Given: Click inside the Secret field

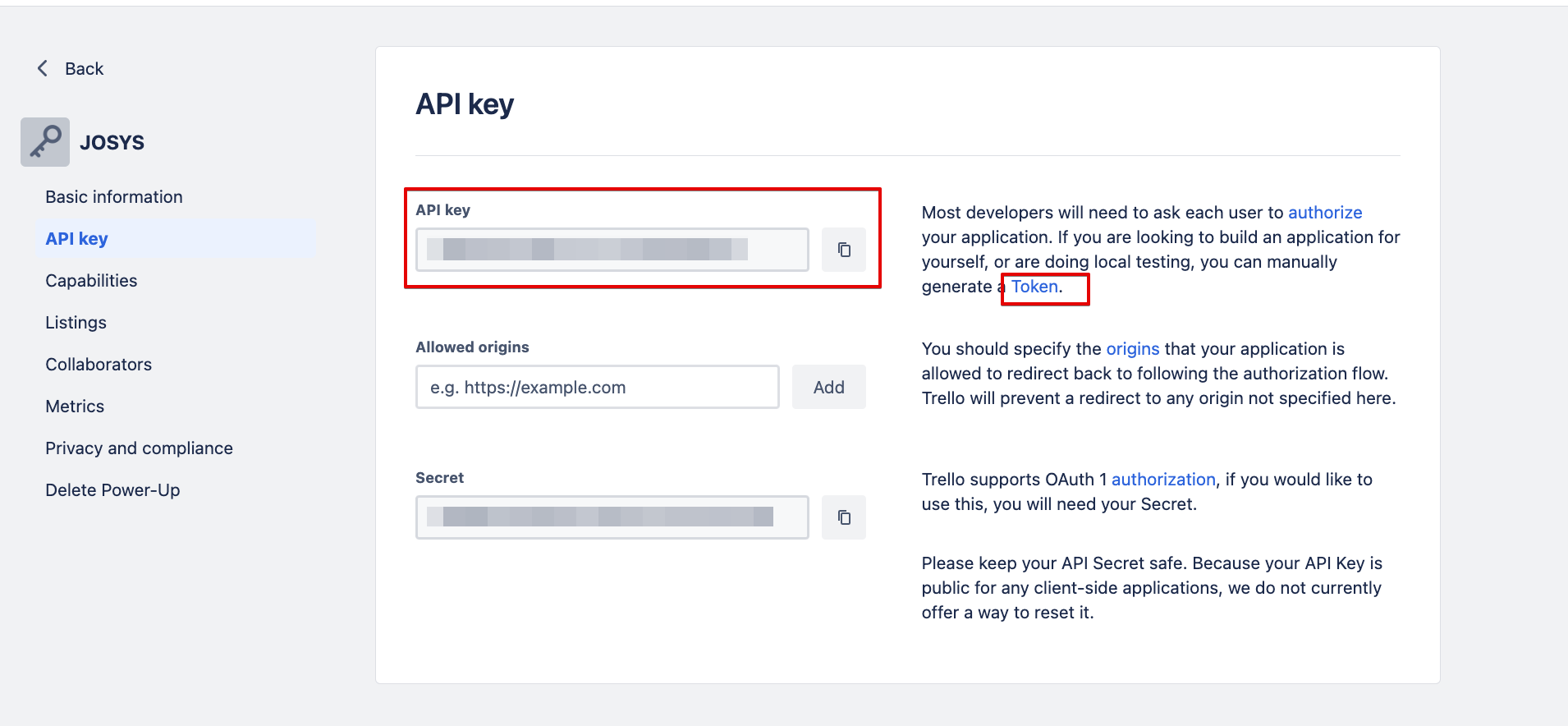Looking at the screenshot, I should 612,517.
